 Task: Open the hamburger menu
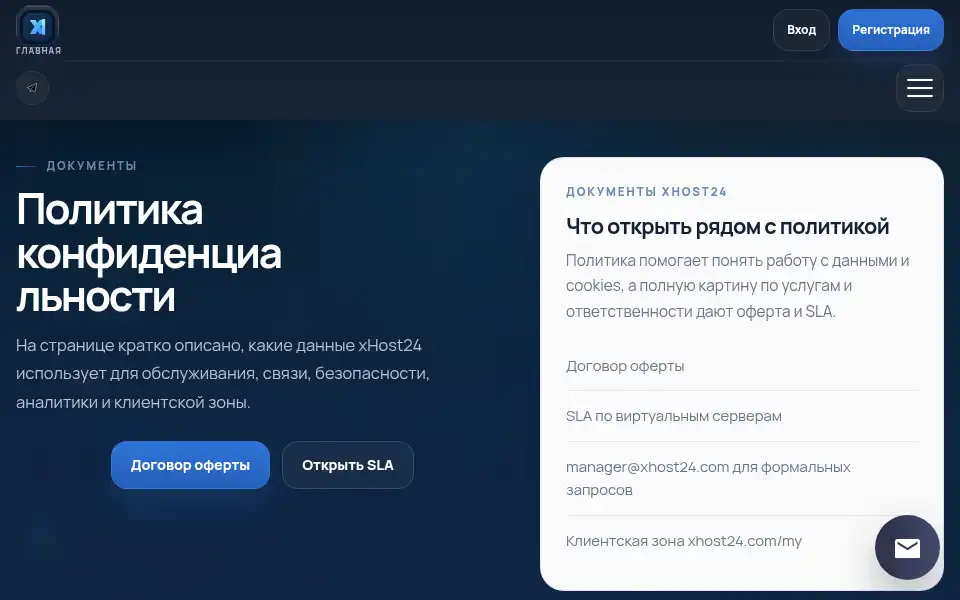click(x=920, y=88)
